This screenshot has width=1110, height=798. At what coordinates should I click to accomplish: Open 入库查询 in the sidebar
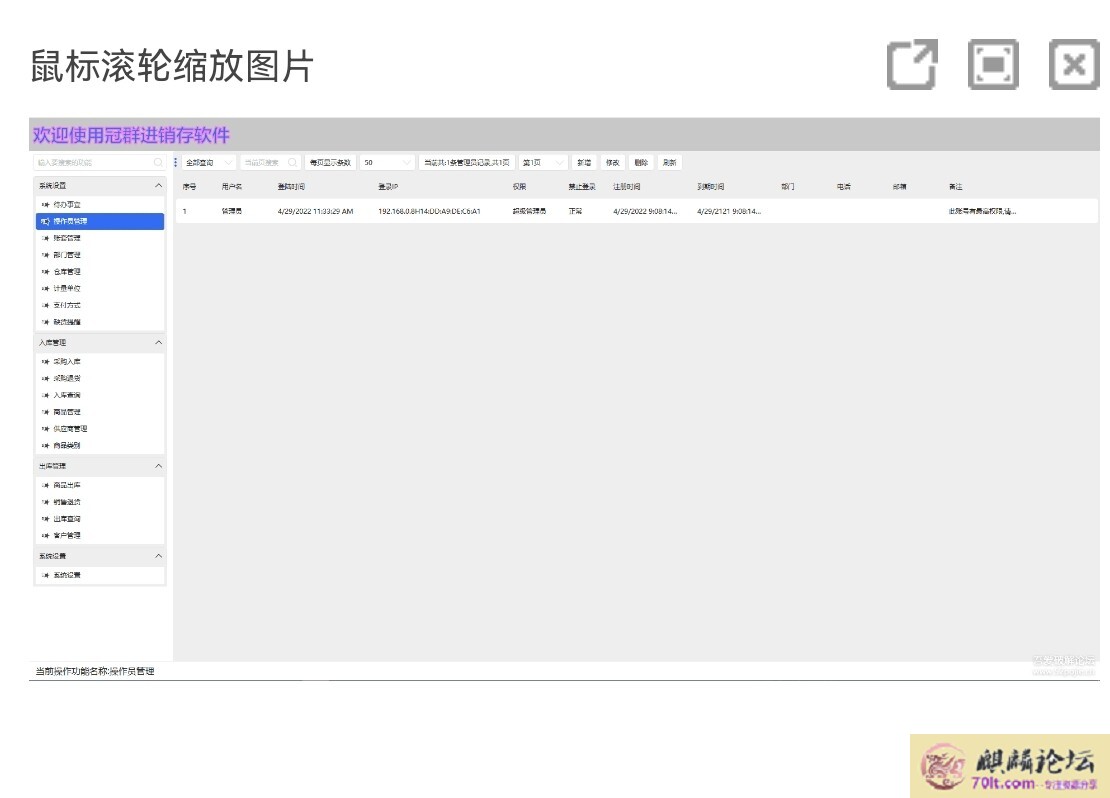[x=99, y=395]
